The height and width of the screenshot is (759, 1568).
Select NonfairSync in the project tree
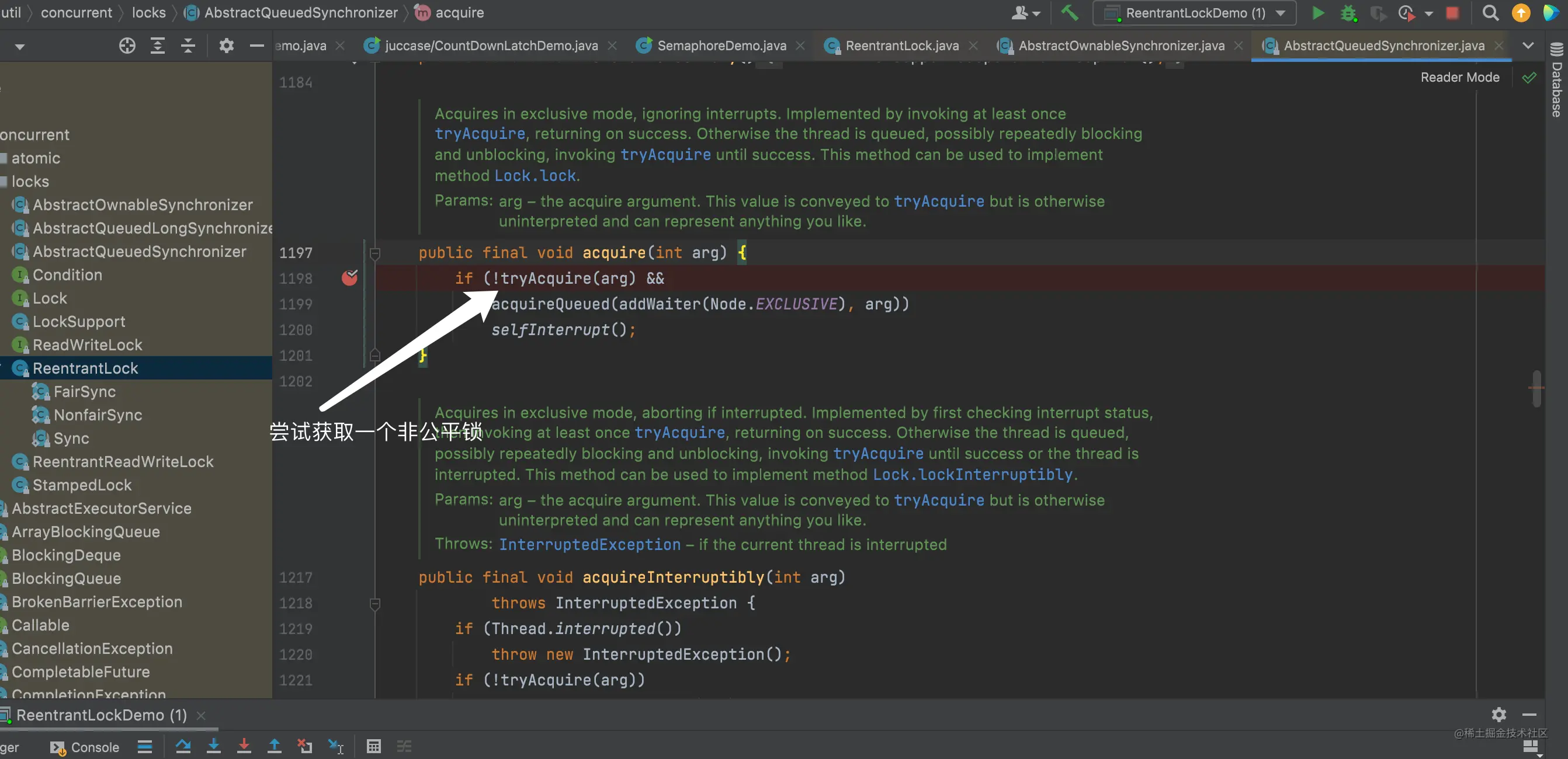click(x=98, y=415)
